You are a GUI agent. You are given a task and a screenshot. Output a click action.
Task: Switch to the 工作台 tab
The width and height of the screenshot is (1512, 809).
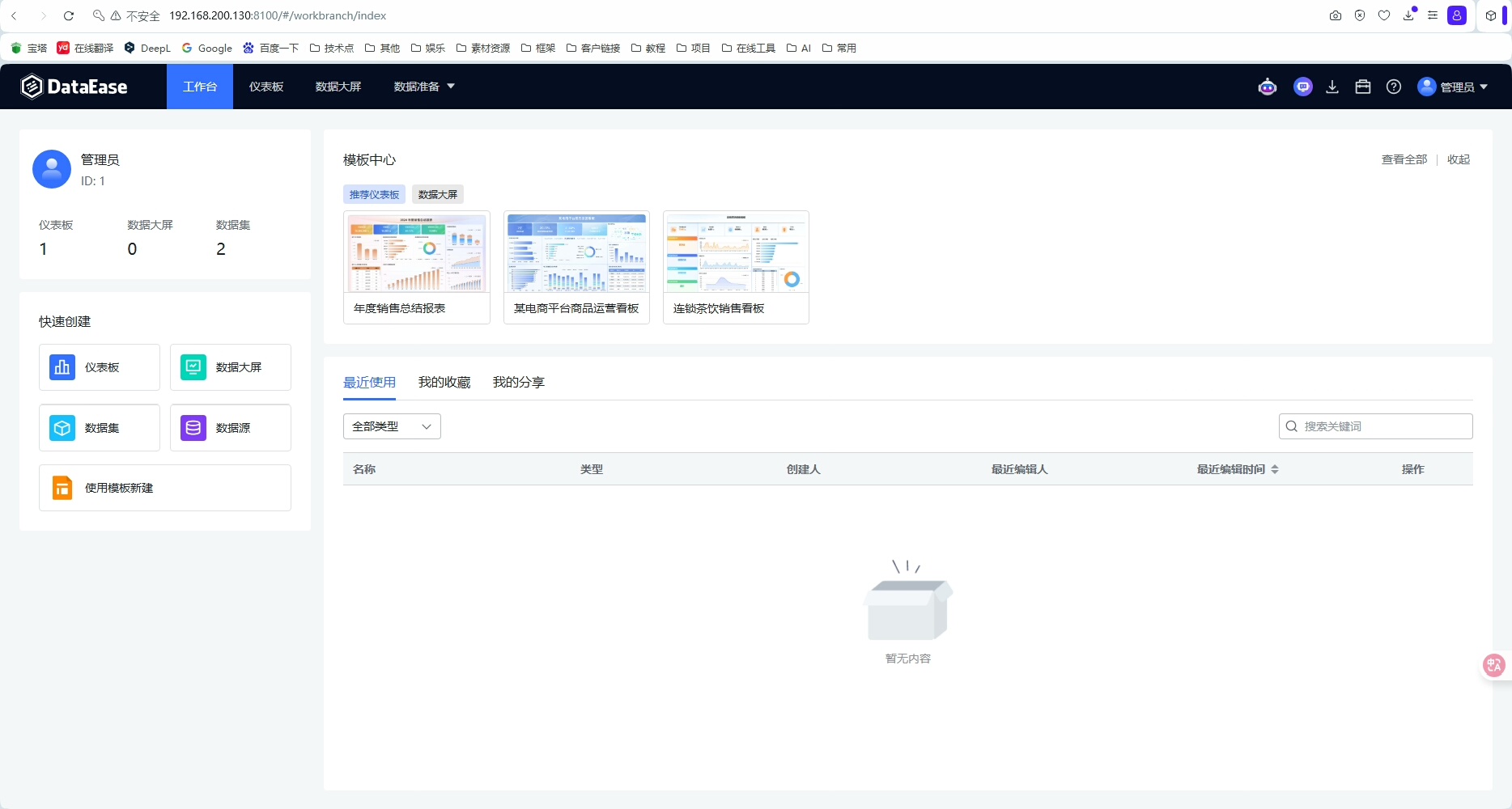coord(200,87)
